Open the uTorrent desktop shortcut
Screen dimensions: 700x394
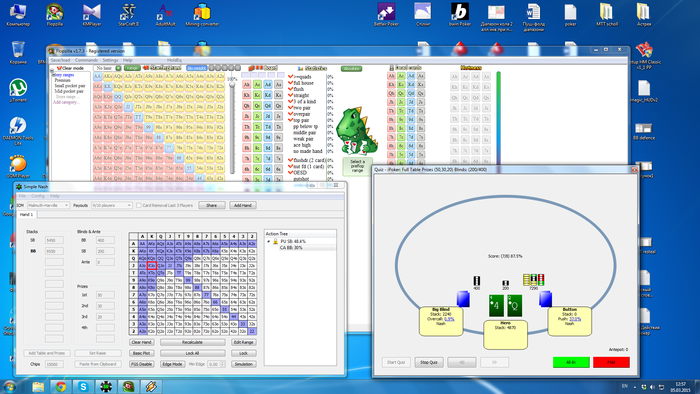[18, 91]
